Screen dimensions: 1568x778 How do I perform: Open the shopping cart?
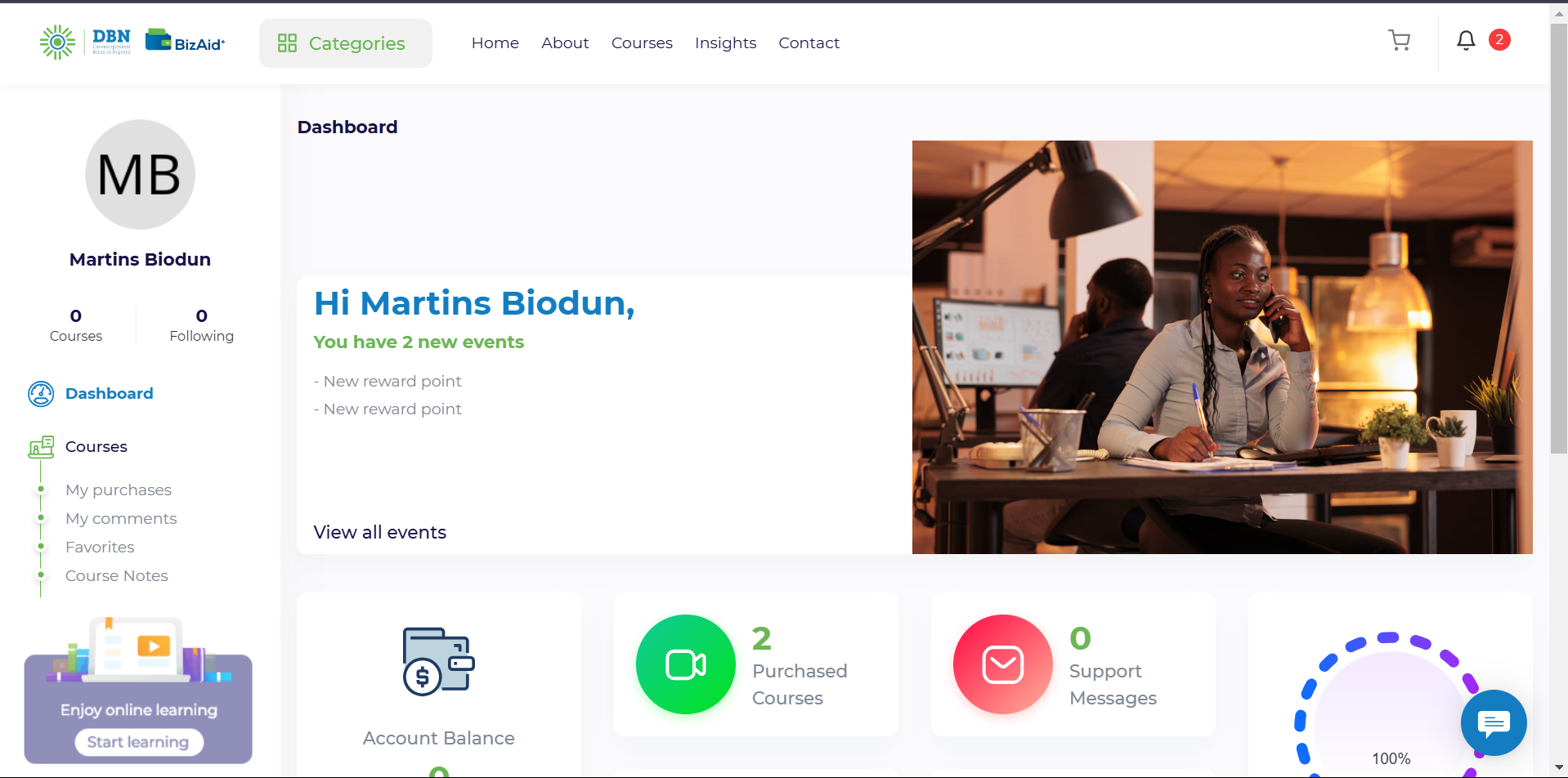click(1400, 40)
